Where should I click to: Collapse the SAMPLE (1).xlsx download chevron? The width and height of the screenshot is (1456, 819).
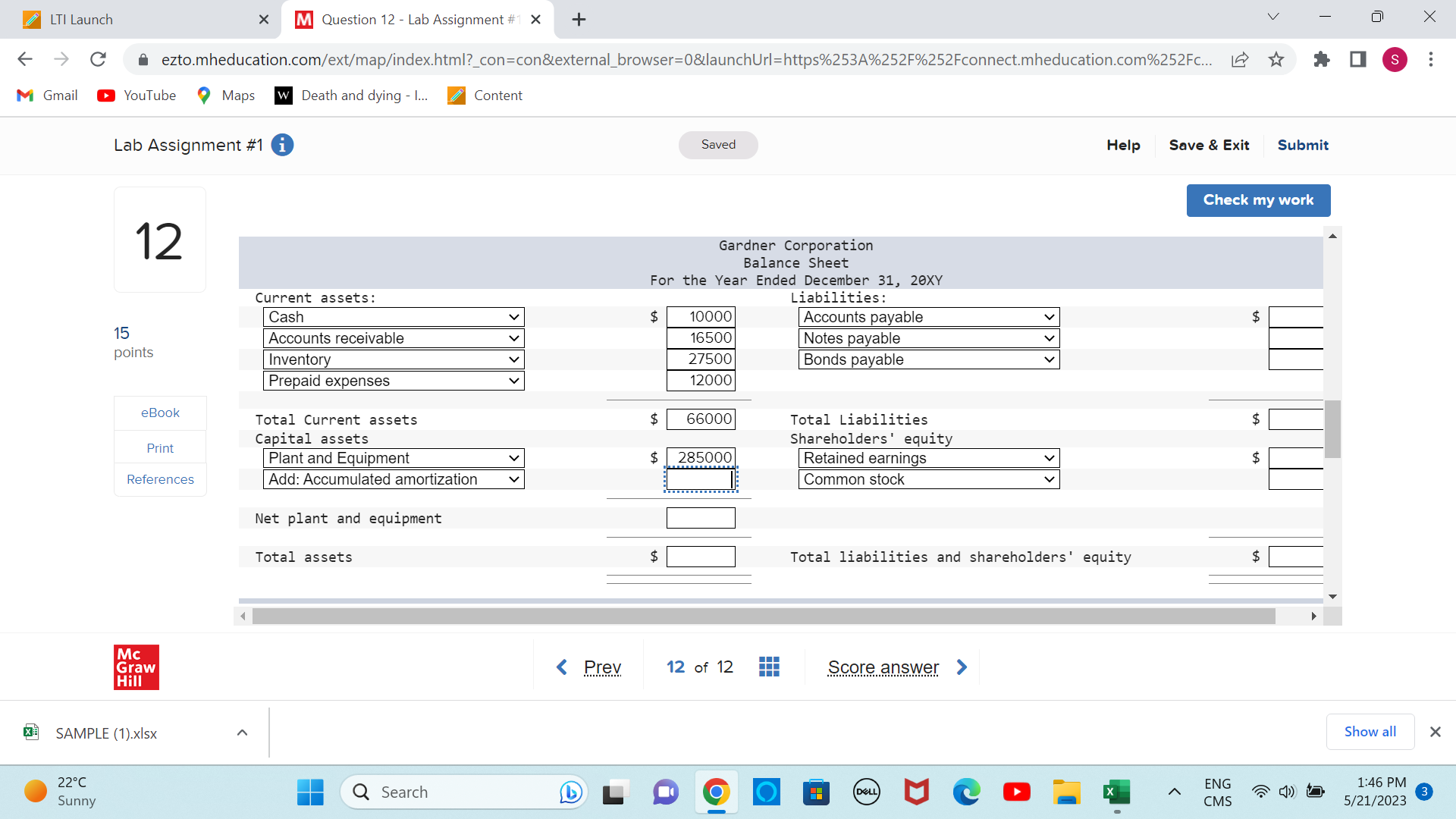pyautogui.click(x=242, y=733)
